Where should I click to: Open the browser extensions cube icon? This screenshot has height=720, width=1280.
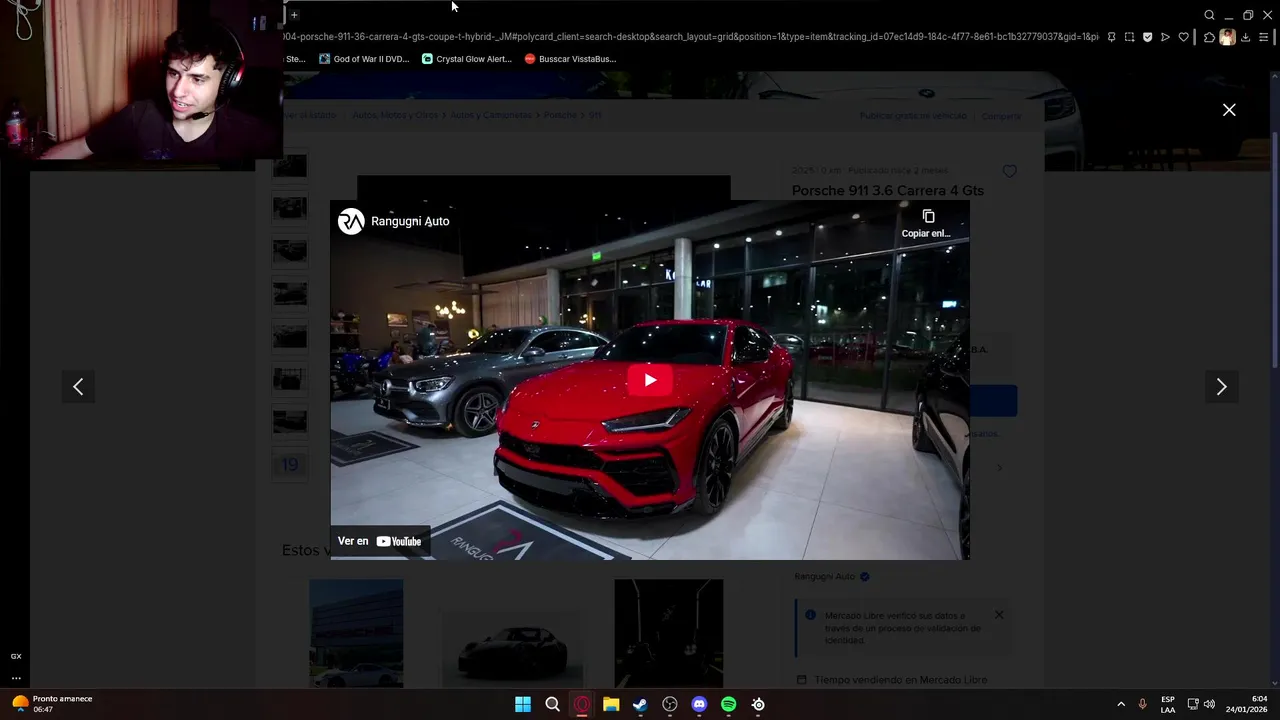coord(1209,37)
